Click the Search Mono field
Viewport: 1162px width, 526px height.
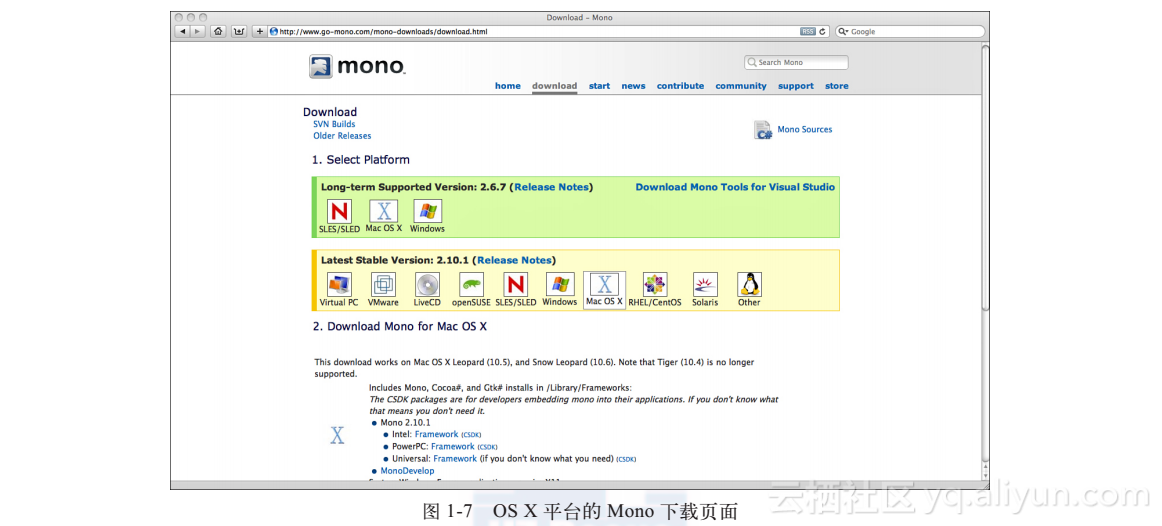coord(797,62)
